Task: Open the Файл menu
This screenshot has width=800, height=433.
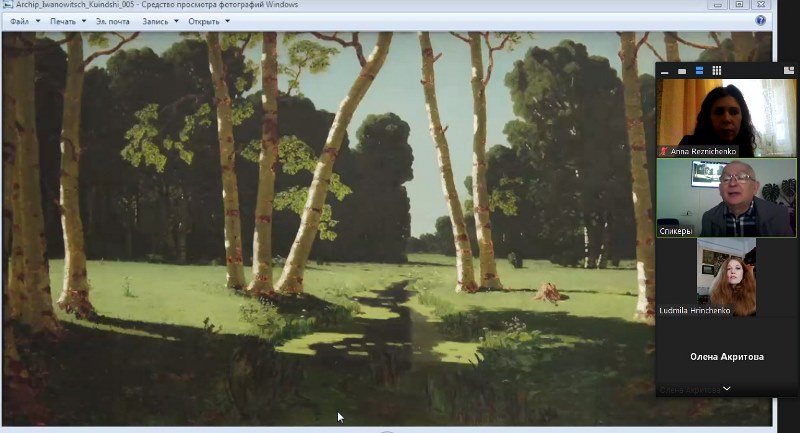Action: tap(20, 21)
